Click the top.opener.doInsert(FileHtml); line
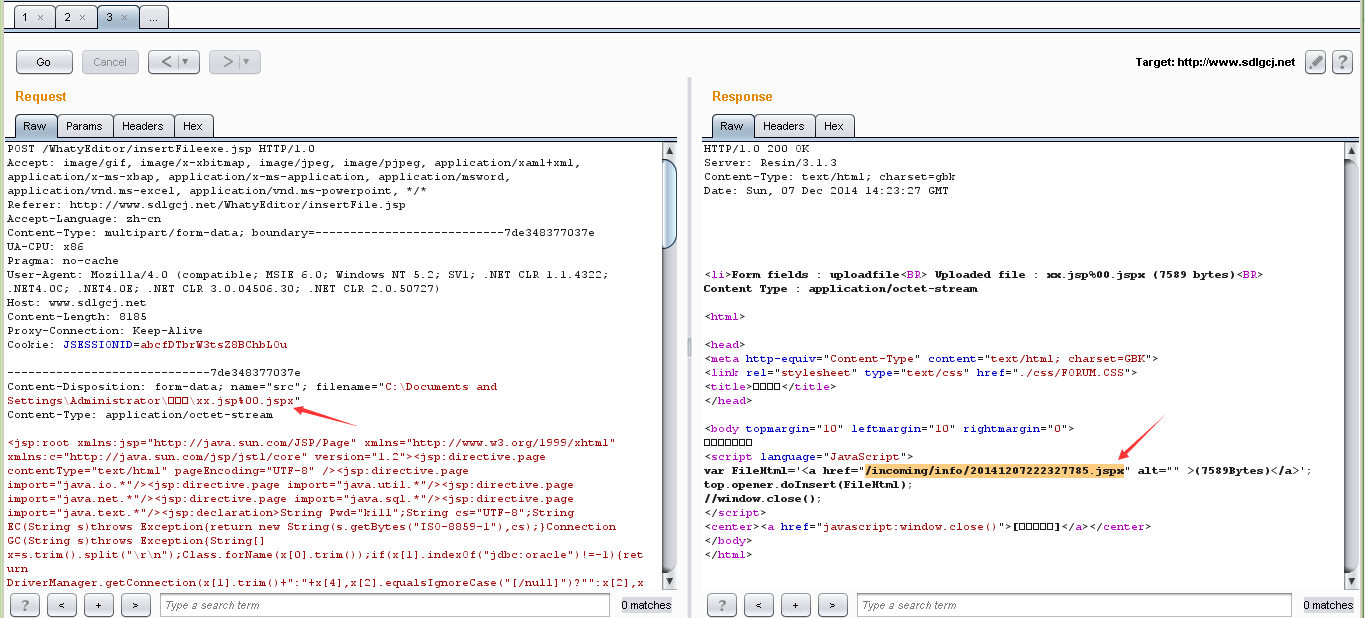 [808, 485]
